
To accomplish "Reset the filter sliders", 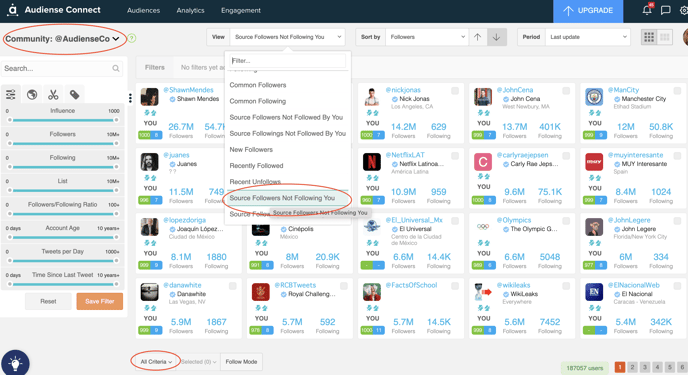I will point(48,302).
